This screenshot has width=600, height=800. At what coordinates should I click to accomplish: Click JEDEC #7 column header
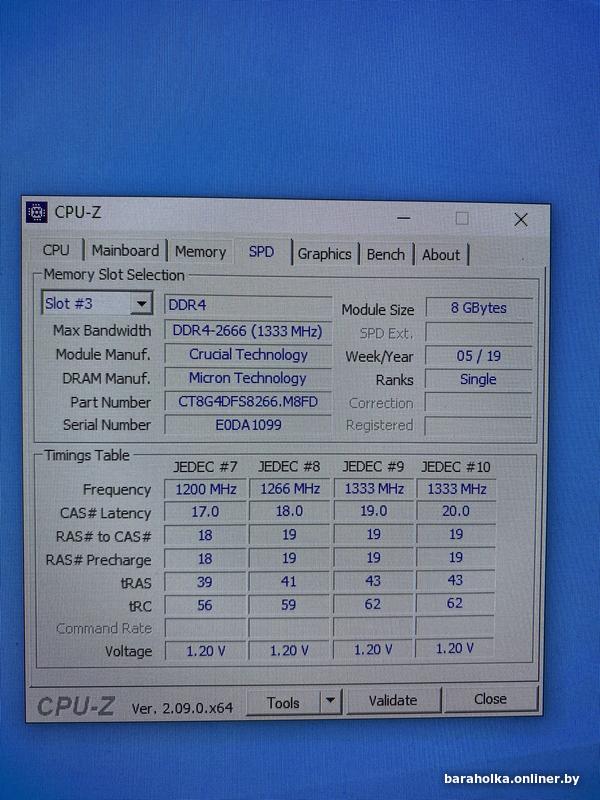[205, 467]
